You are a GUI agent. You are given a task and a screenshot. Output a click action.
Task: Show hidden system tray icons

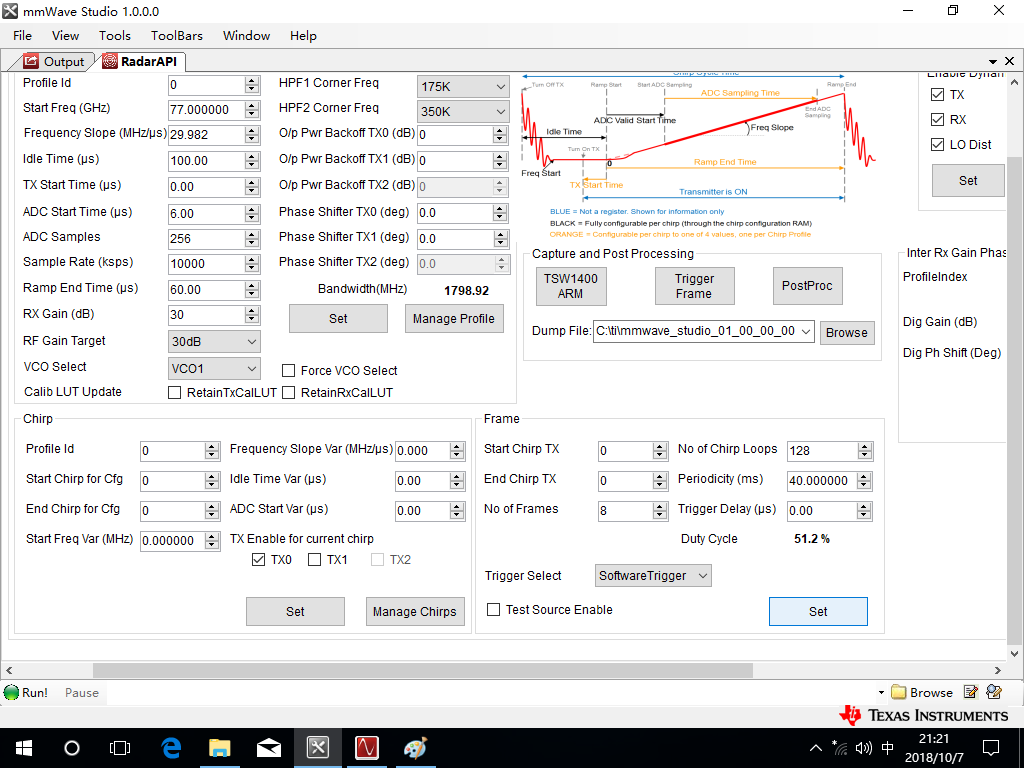coord(816,748)
